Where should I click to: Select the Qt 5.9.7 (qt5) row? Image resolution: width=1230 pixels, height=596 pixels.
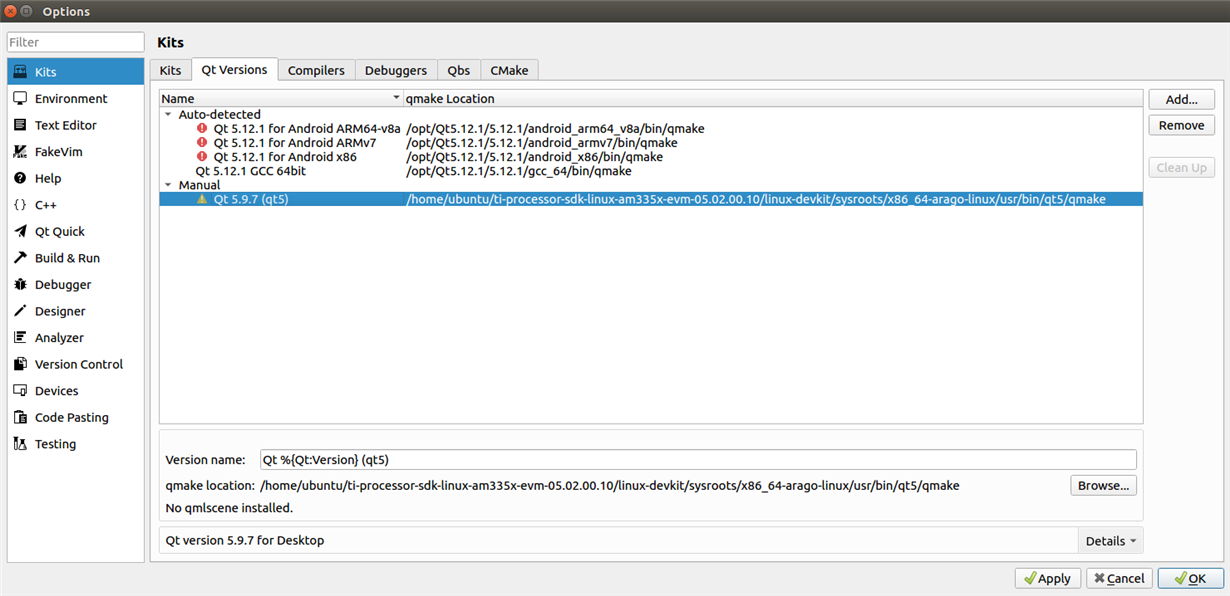651,199
